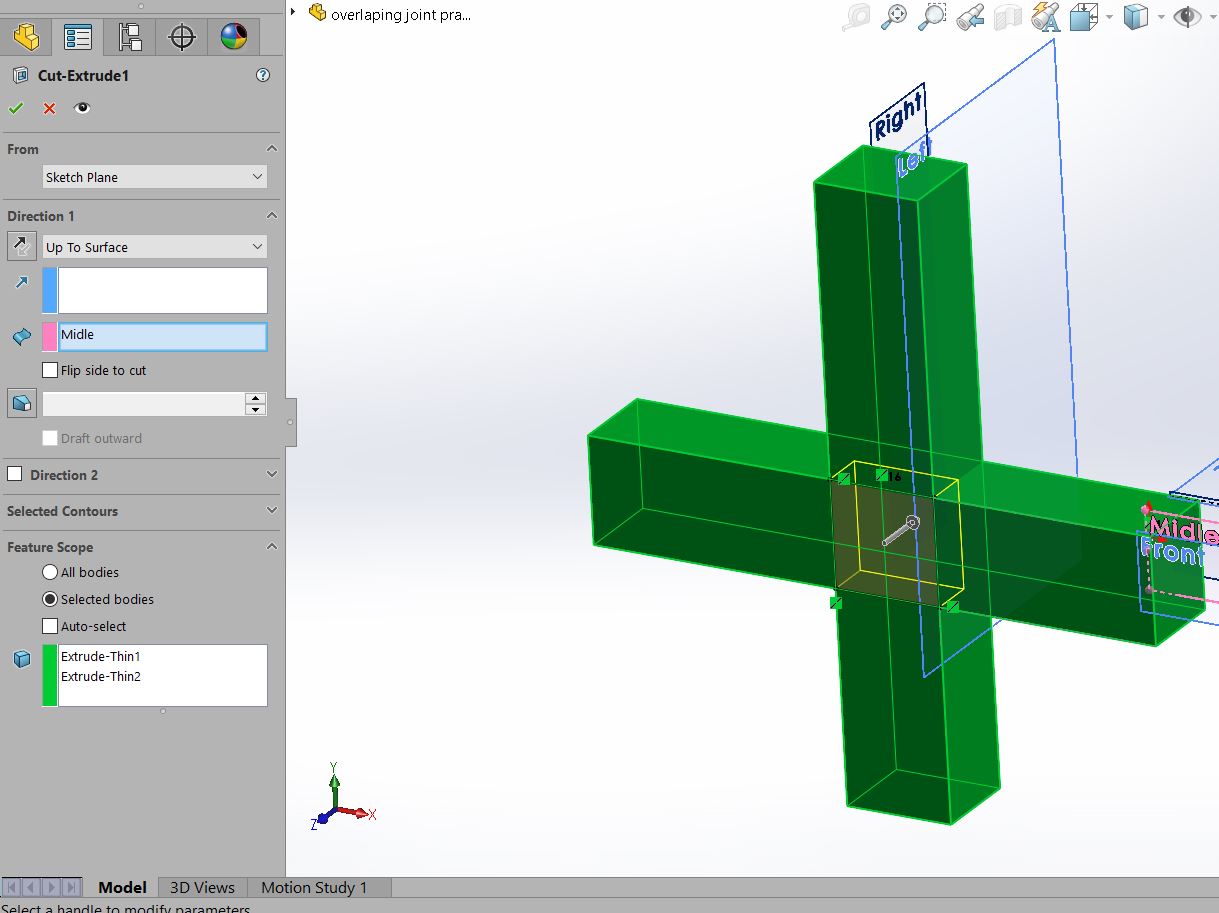This screenshot has height=913, width=1219.
Task: Open the 3D Views tab
Action: coord(201,887)
